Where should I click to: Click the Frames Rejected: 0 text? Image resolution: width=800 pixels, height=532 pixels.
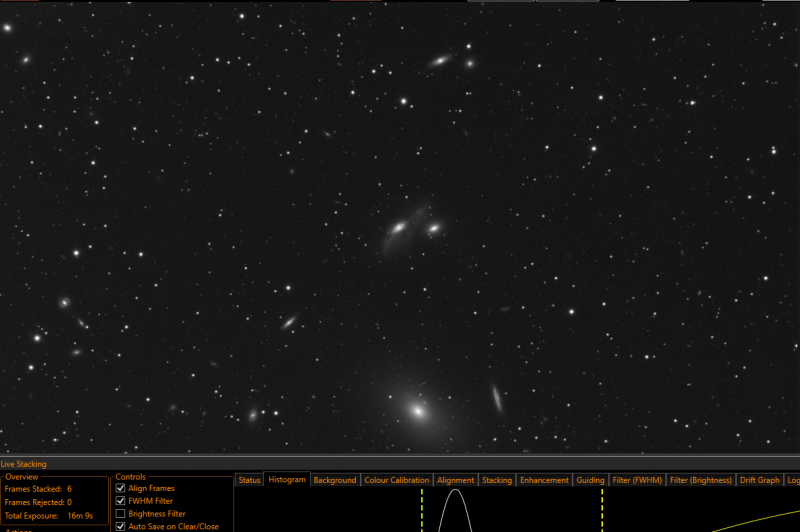click(x=38, y=502)
